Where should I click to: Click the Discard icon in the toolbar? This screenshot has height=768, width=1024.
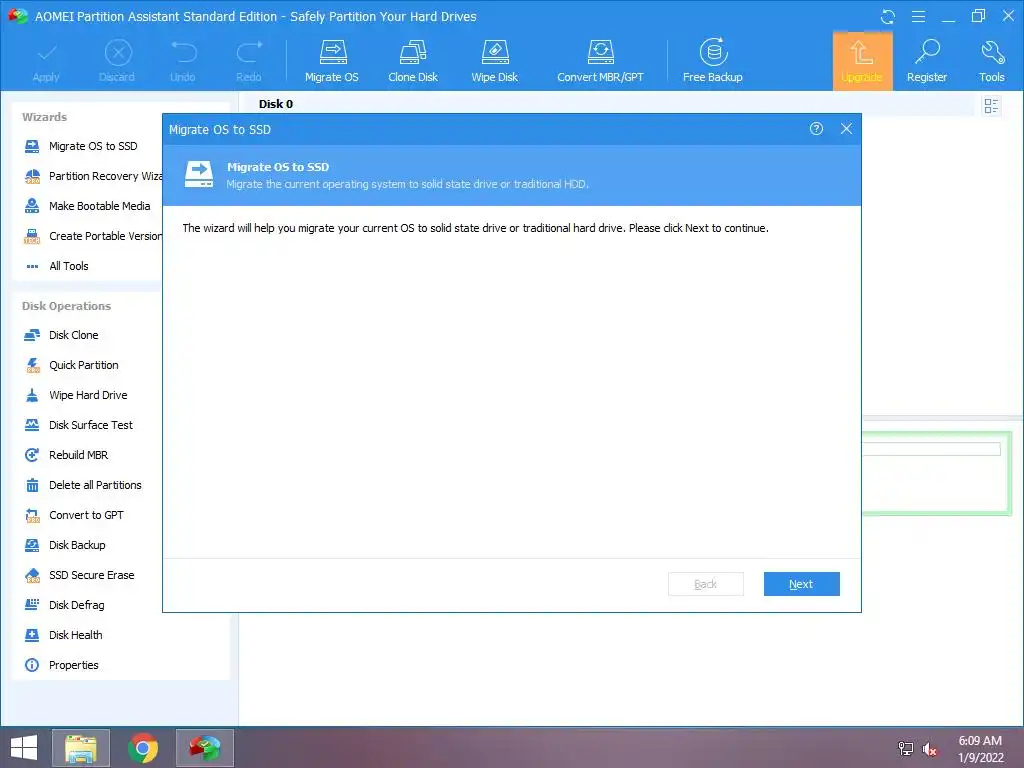pyautogui.click(x=117, y=61)
